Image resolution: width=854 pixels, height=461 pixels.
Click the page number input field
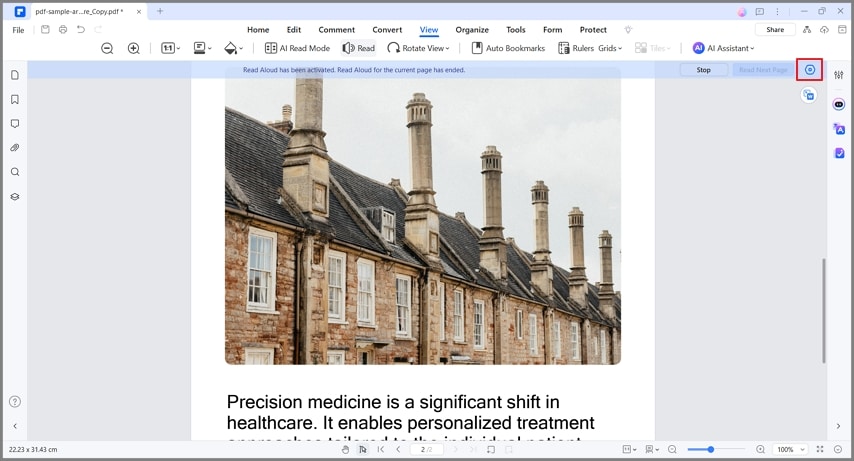426,450
